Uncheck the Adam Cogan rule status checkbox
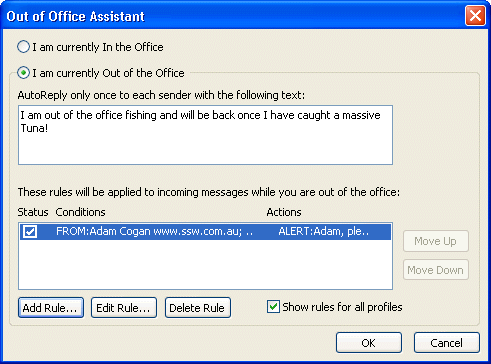This screenshot has width=491, height=364. click(30, 231)
